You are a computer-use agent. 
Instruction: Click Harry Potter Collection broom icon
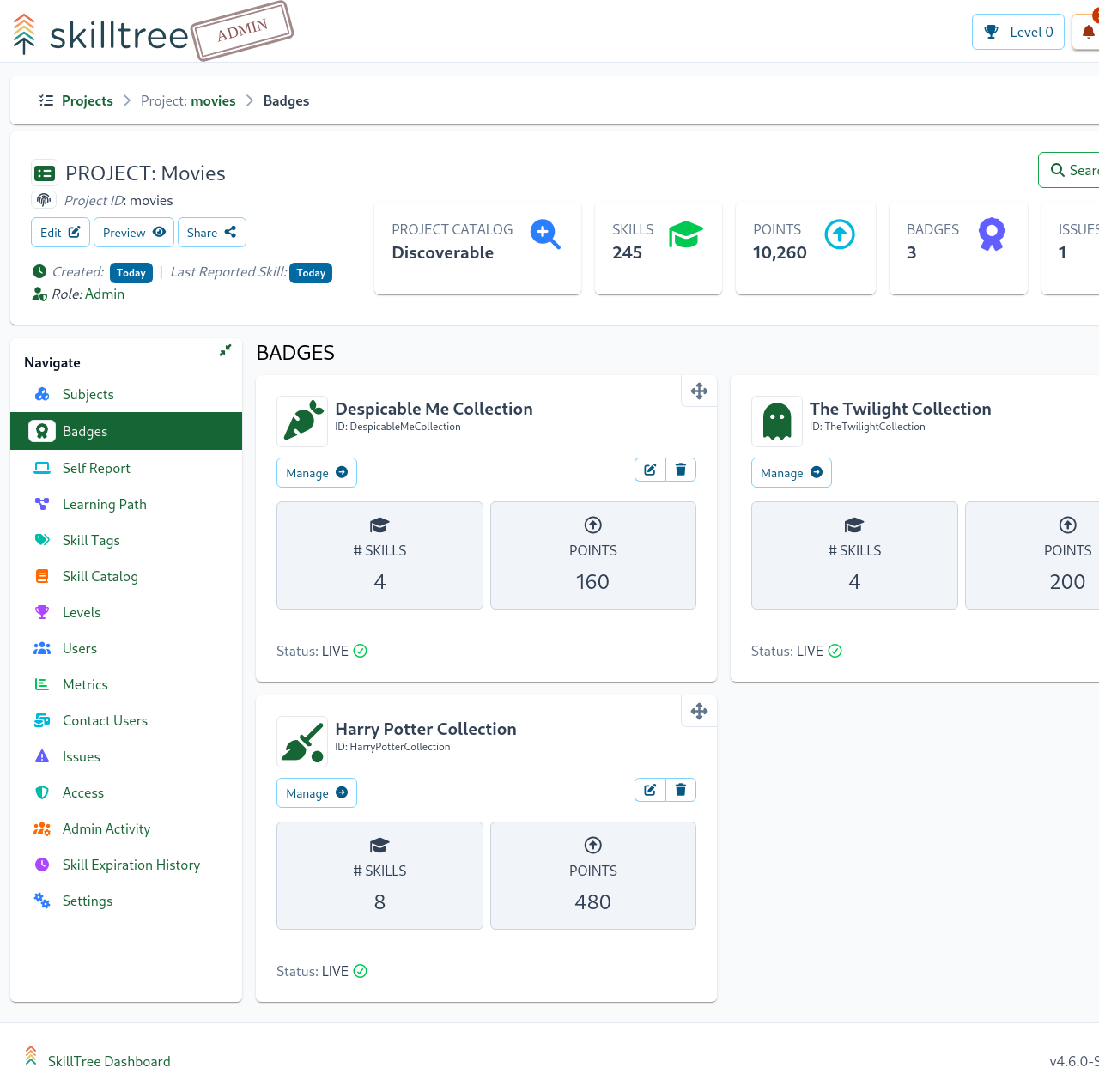(x=302, y=741)
